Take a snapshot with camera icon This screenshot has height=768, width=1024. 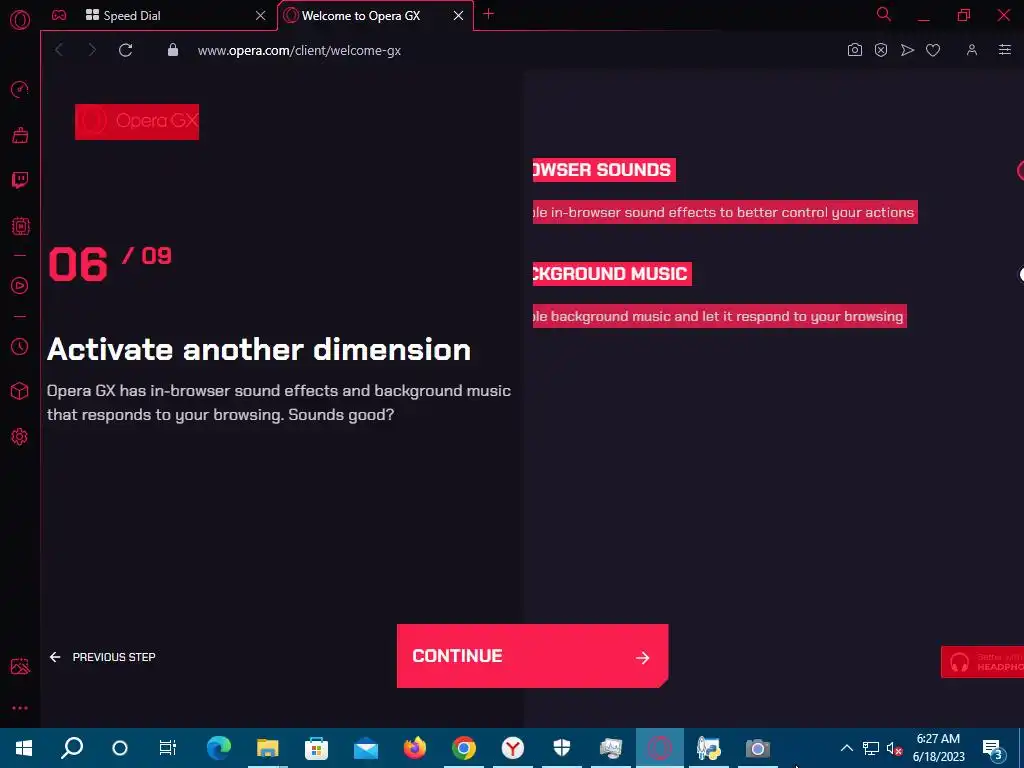[x=854, y=50]
